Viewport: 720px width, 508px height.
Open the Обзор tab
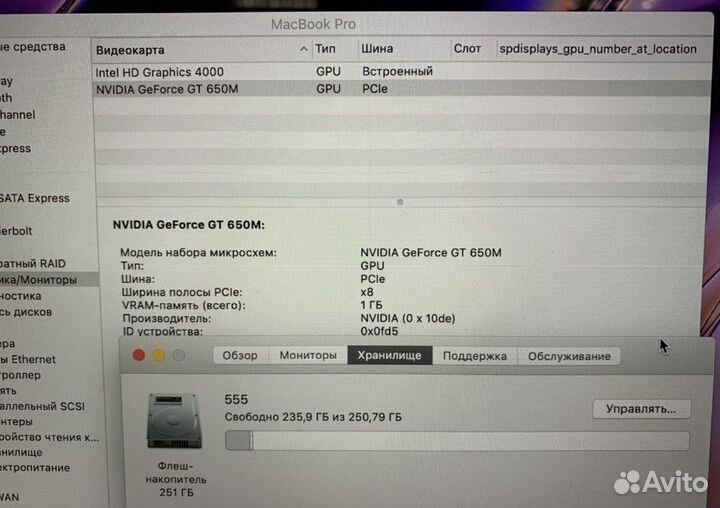point(240,356)
